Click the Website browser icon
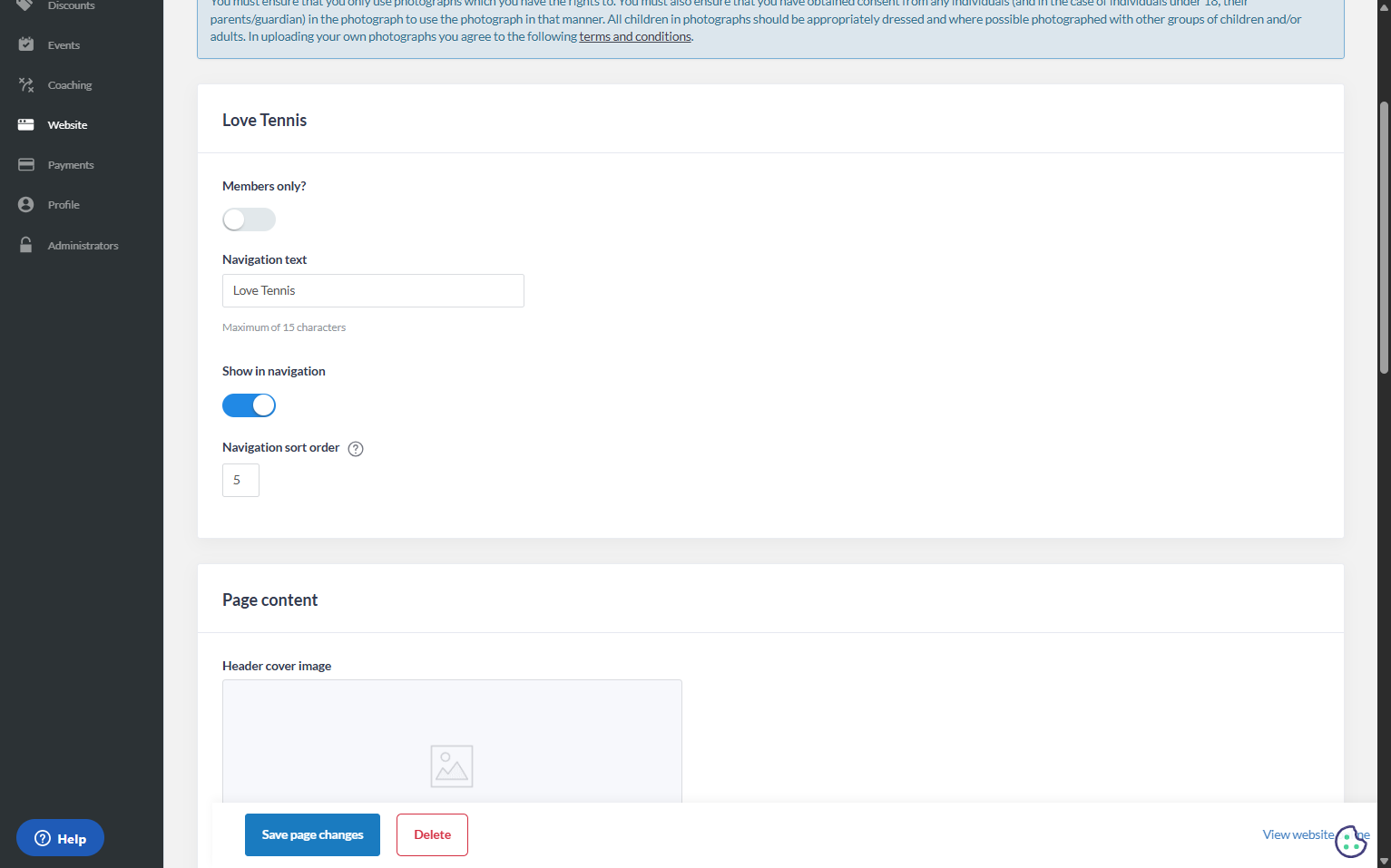 click(26, 125)
